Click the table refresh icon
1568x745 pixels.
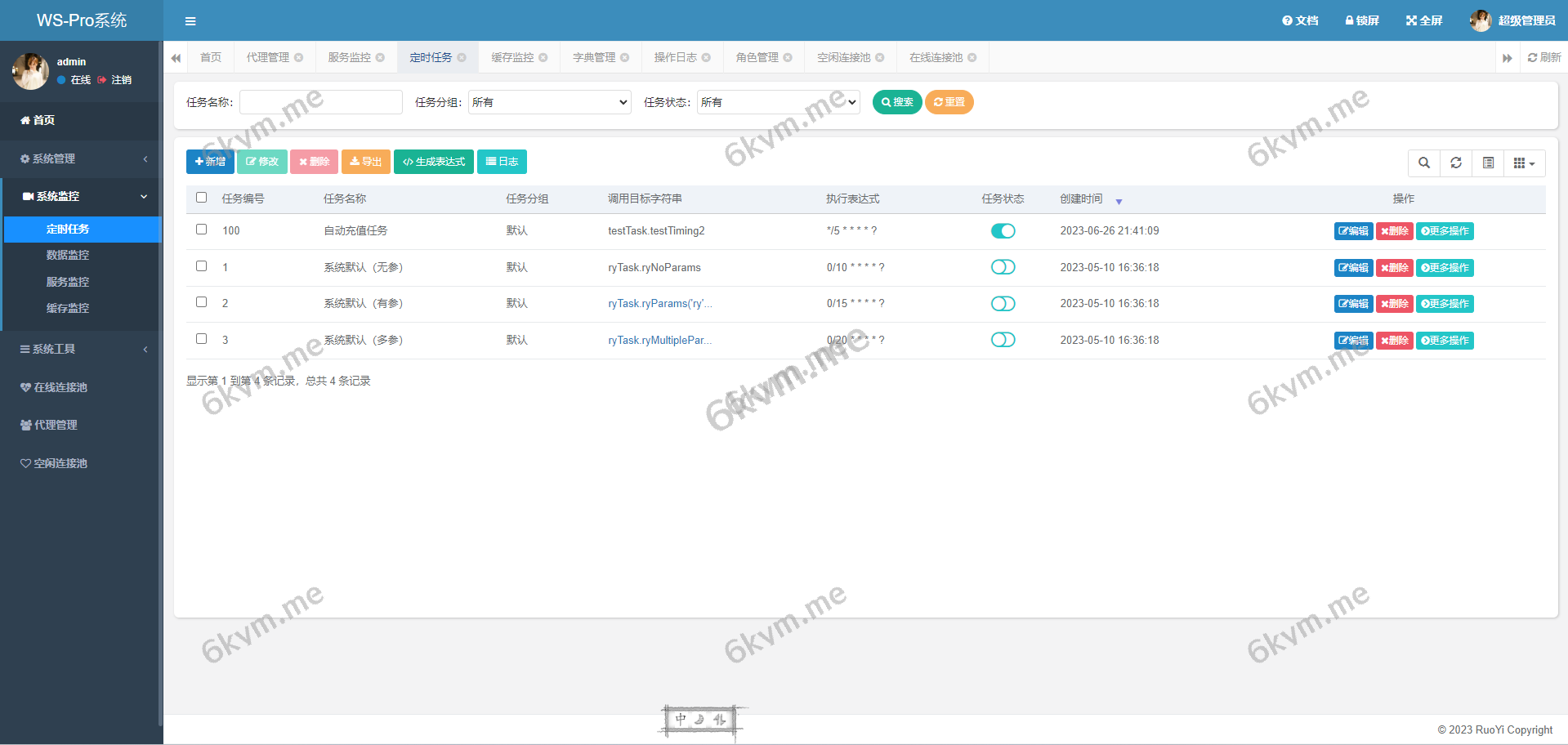1456,163
